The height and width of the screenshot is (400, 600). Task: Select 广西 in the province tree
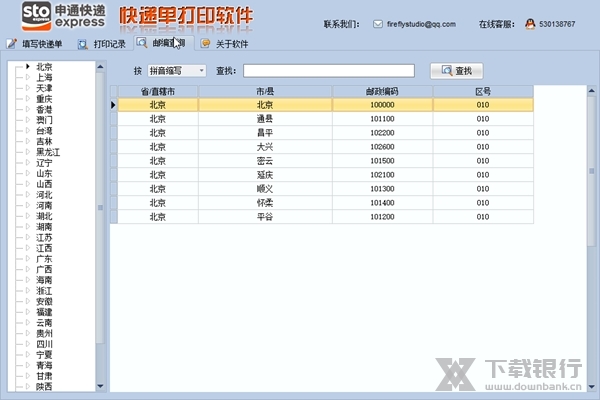tap(44, 269)
